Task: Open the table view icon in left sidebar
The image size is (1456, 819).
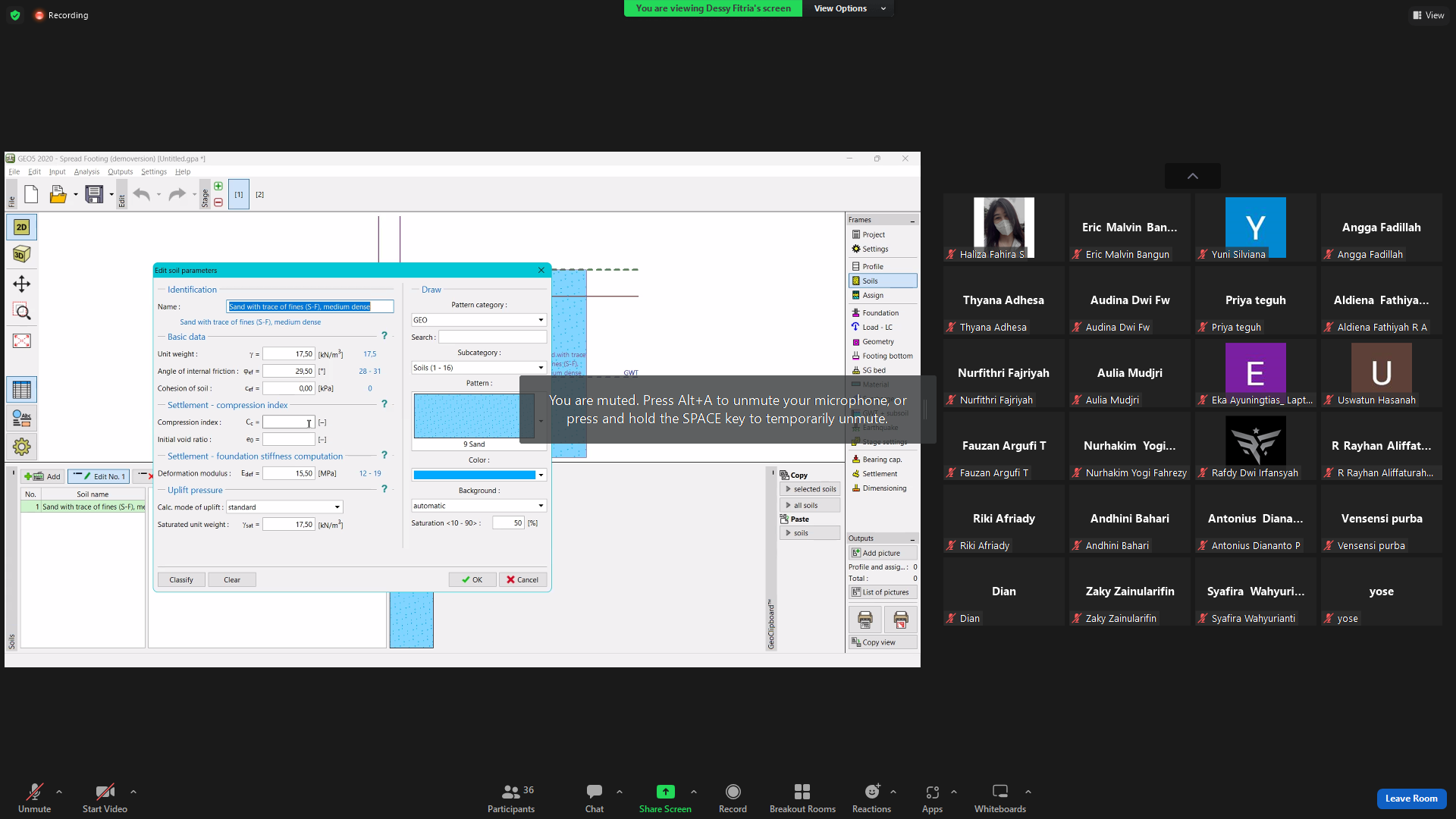Action: pyautogui.click(x=21, y=390)
